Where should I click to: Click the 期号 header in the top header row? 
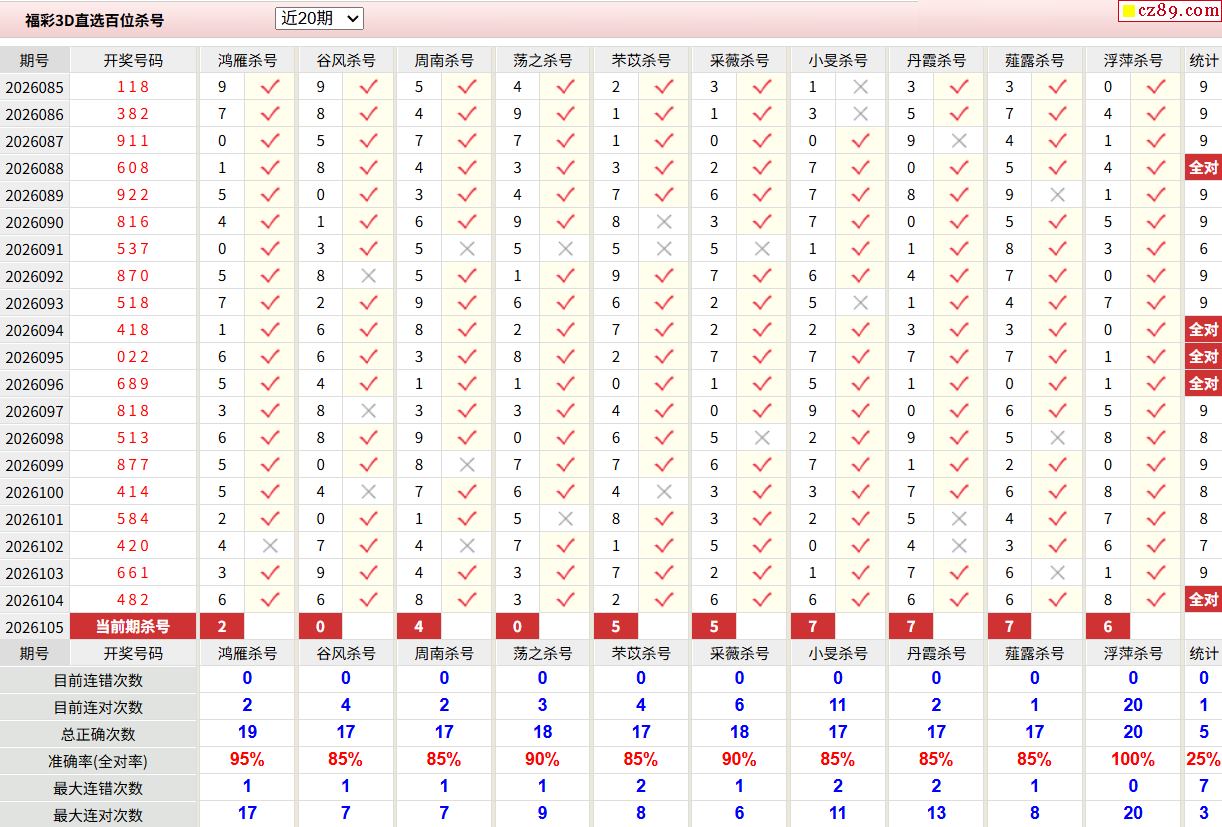tap(34, 60)
